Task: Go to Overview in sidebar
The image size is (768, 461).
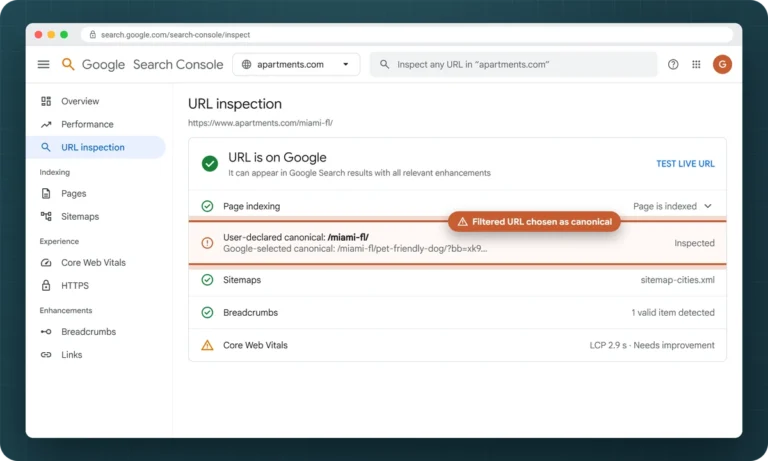Action: pos(80,101)
